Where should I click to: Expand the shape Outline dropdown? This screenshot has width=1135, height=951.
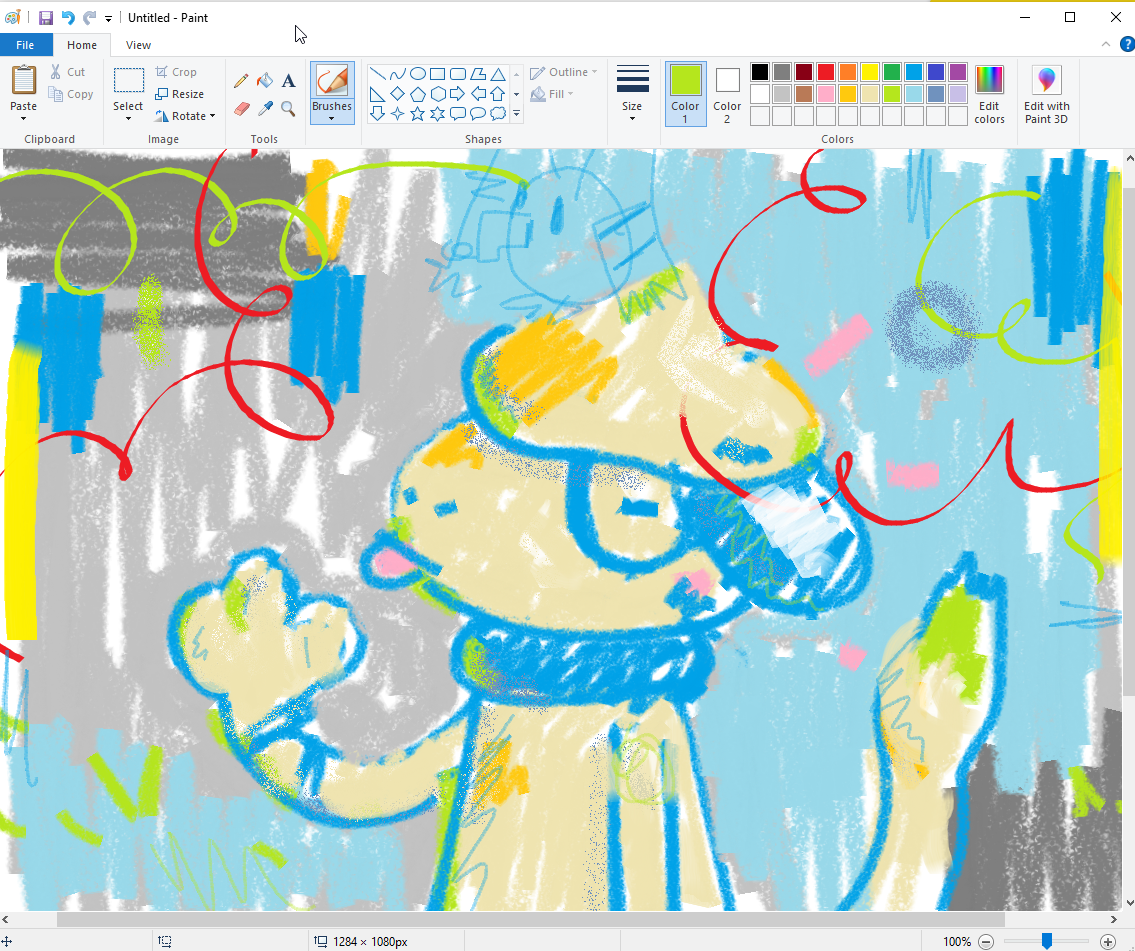[564, 72]
